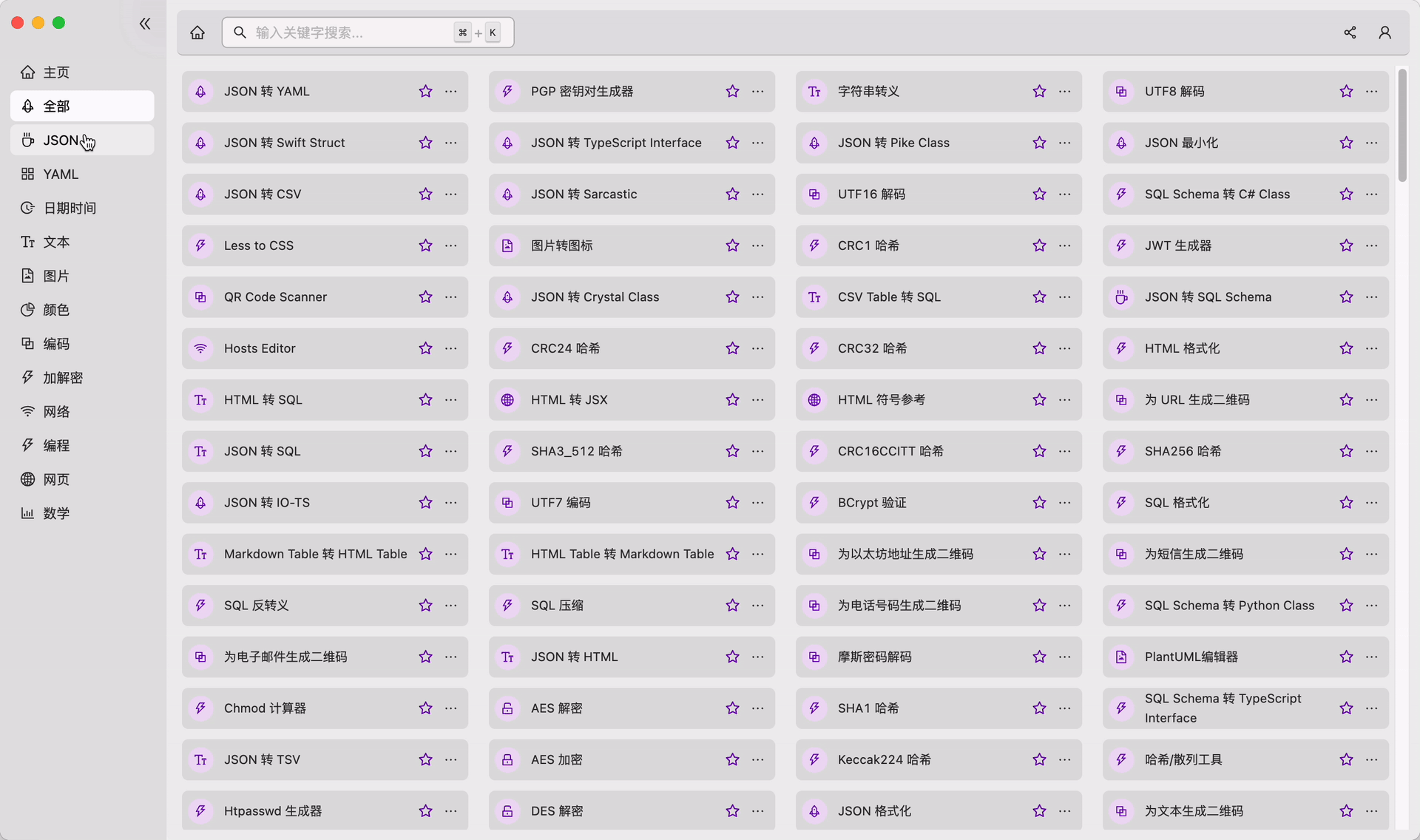The width and height of the screenshot is (1420, 840).
Task: Open the JSON 转 CSV tool
Action: click(x=263, y=194)
